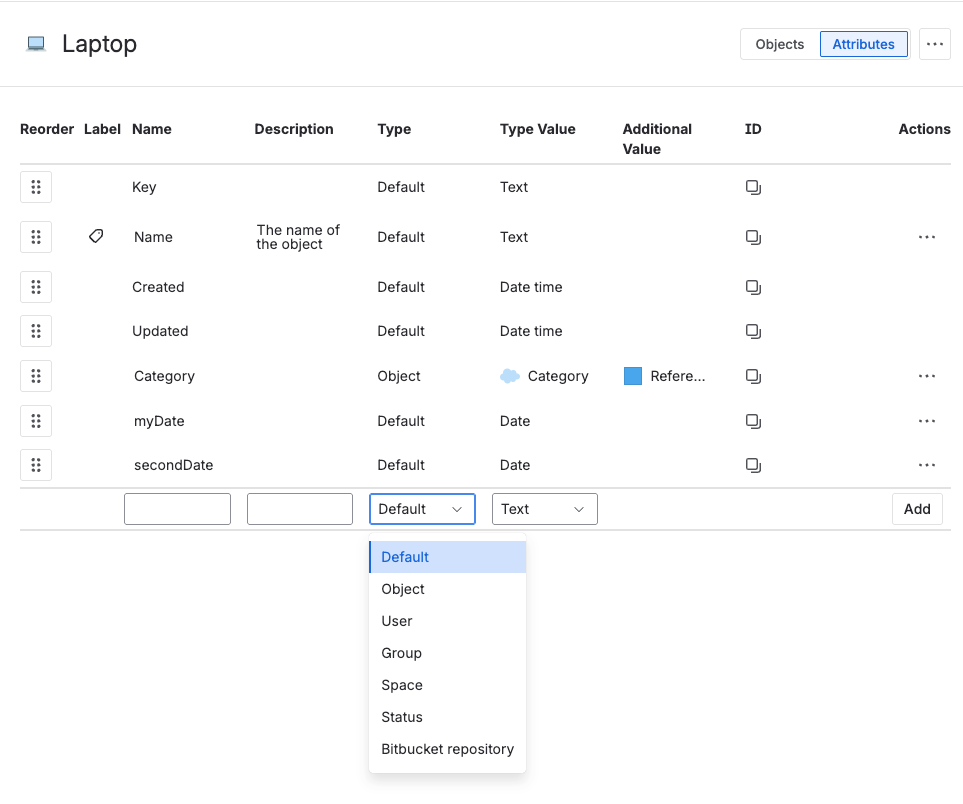963x804 pixels.
Task: Open actions menu for Category attribute
Action: [927, 376]
